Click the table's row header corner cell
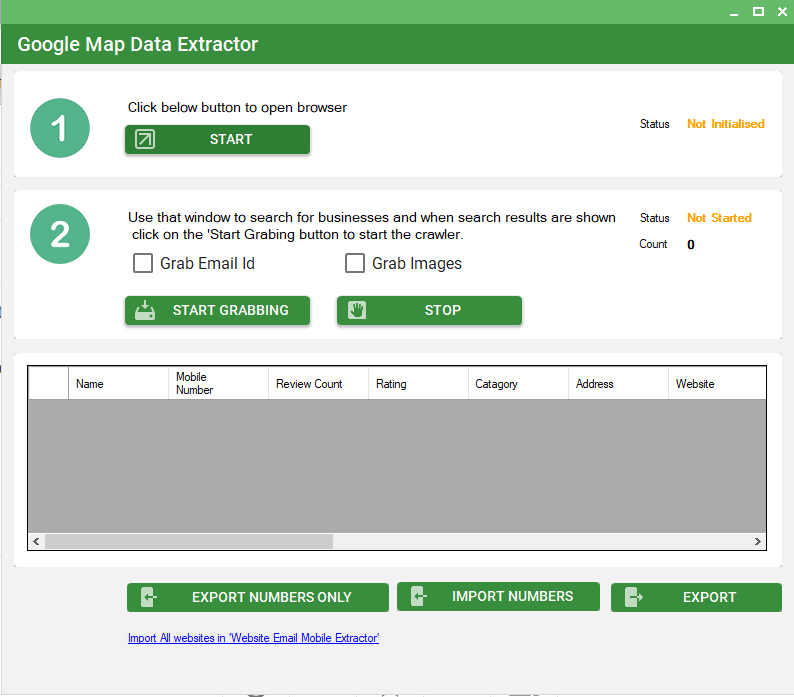Image resolution: width=794 pixels, height=697 pixels. 49,383
